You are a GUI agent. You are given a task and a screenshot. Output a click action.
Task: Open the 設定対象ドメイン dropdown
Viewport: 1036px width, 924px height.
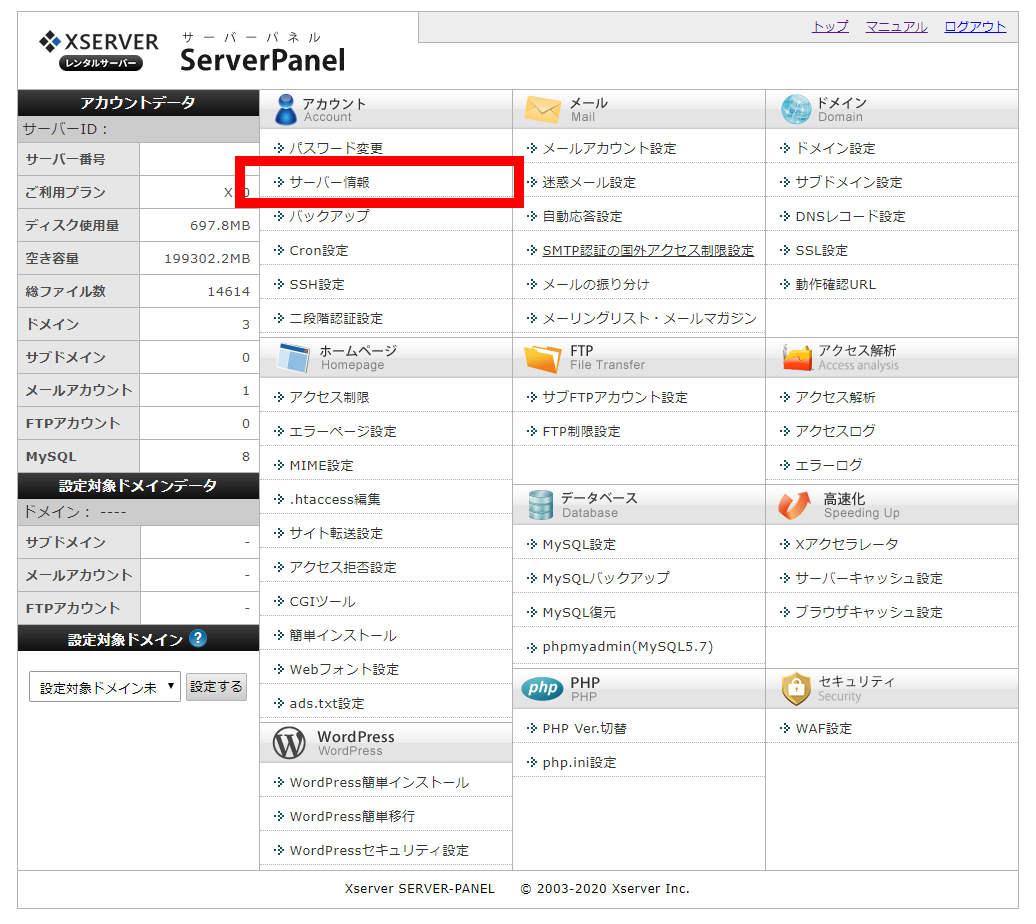104,687
